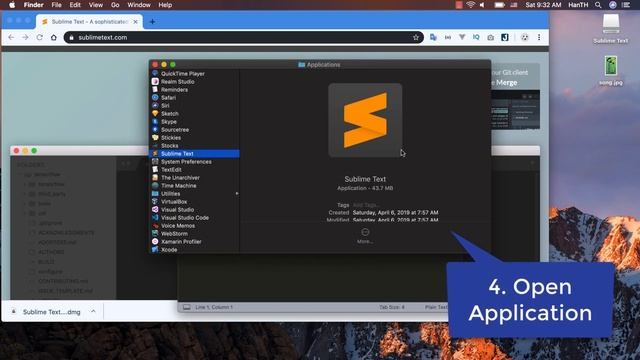Screen dimensions: 640x360
Task: Click the camera extension icon
Action: point(490,37)
